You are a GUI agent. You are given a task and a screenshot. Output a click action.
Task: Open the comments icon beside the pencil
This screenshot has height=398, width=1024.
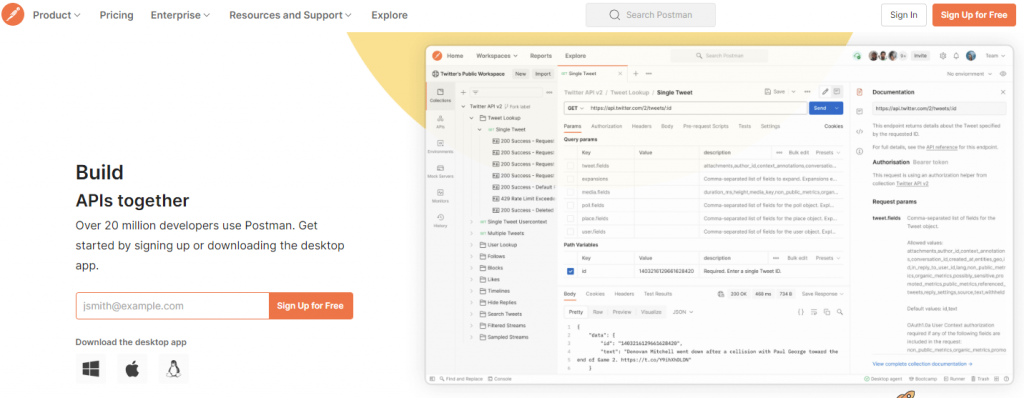click(837, 92)
